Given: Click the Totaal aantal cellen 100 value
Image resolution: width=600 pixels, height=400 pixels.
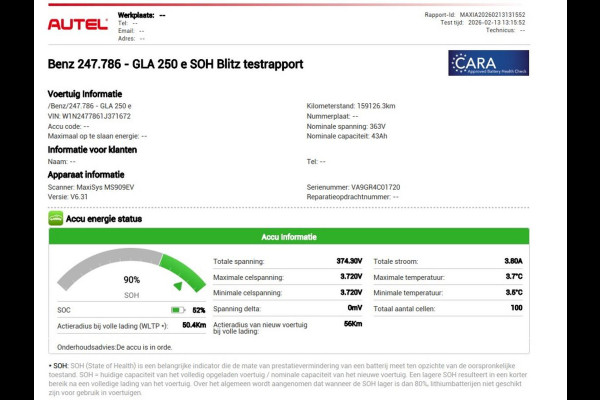Looking at the screenshot, I should (517, 308).
